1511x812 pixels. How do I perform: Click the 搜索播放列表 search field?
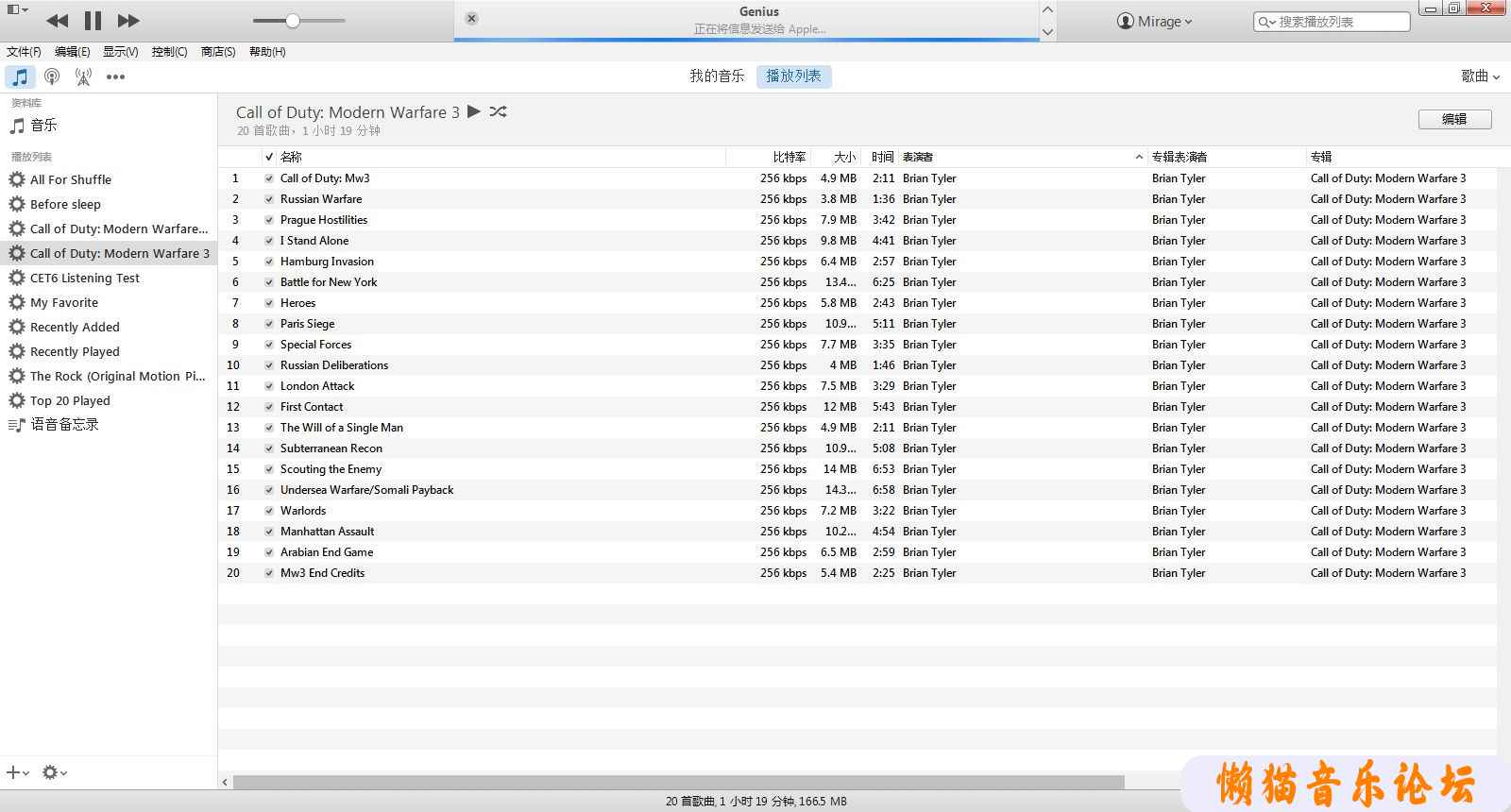point(1332,22)
